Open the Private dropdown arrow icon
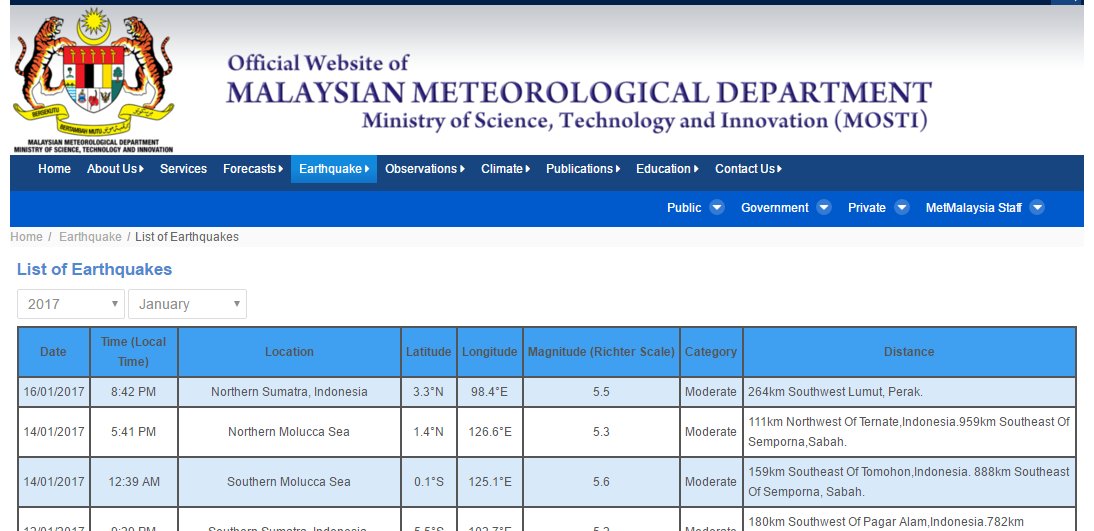Image resolution: width=1094 pixels, height=531 pixels. pos(901,207)
